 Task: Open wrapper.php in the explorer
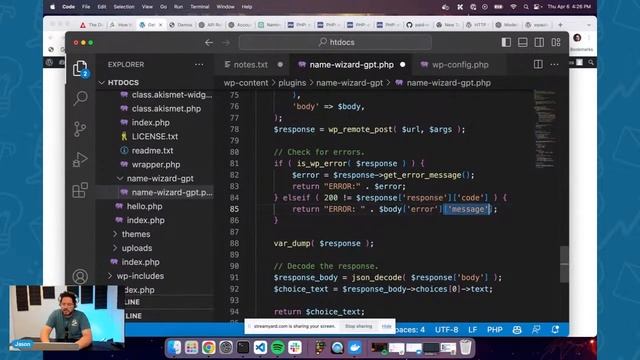coord(155,164)
